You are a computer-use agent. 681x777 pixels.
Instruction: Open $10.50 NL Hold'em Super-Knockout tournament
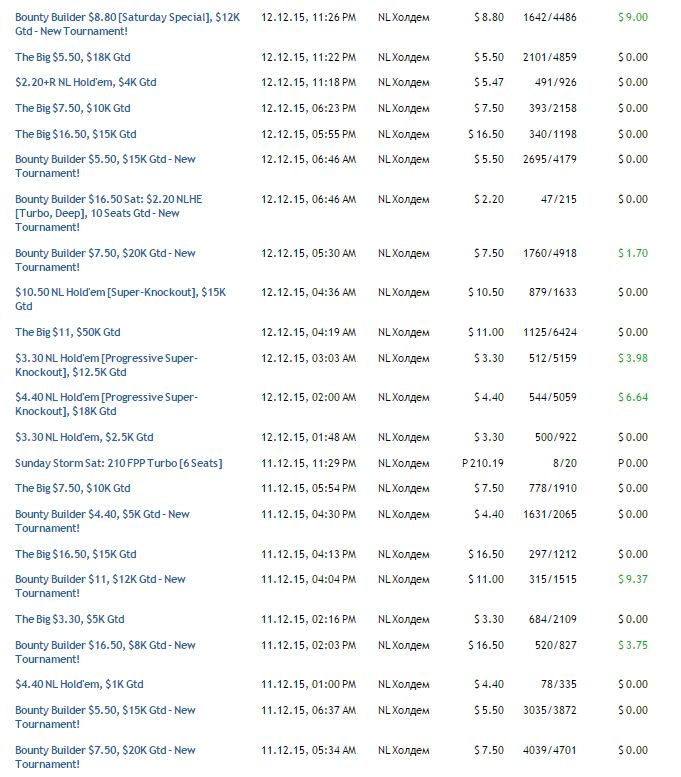120,292
